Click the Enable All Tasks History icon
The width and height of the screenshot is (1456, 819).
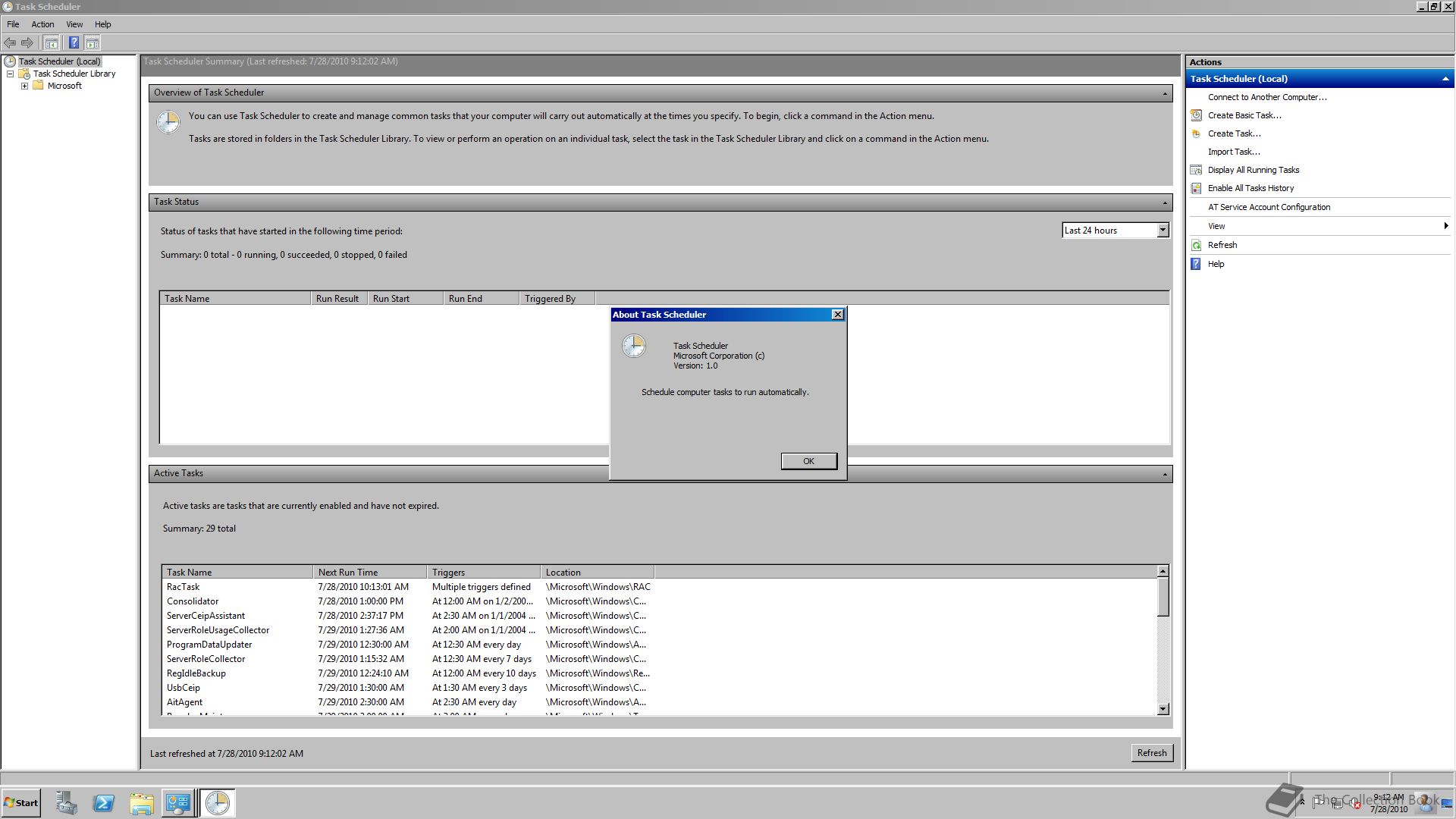pos(1196,188)
